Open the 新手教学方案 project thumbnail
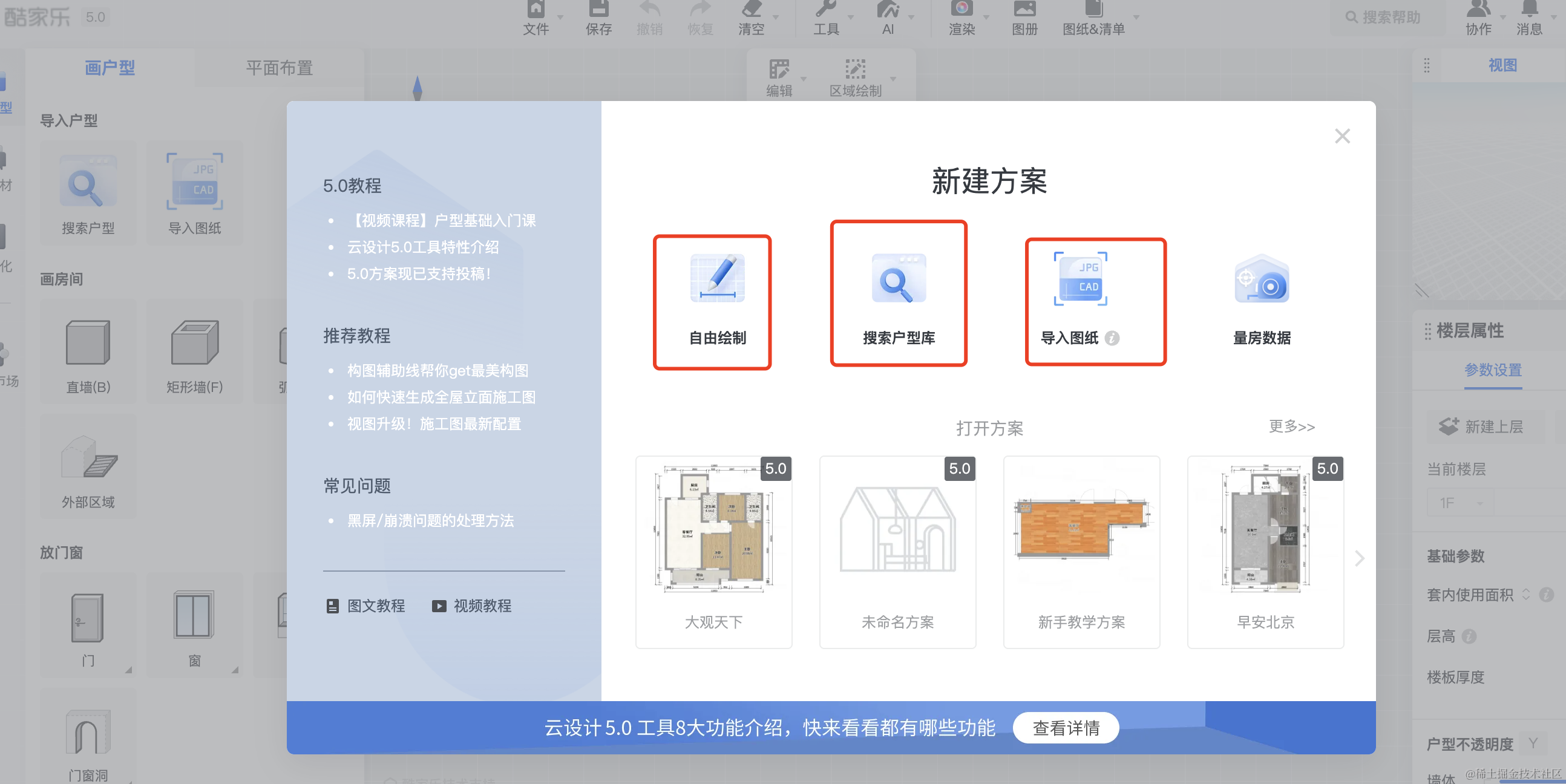1566x784 pixels. pyautogui.click(x=1081, y=552)
